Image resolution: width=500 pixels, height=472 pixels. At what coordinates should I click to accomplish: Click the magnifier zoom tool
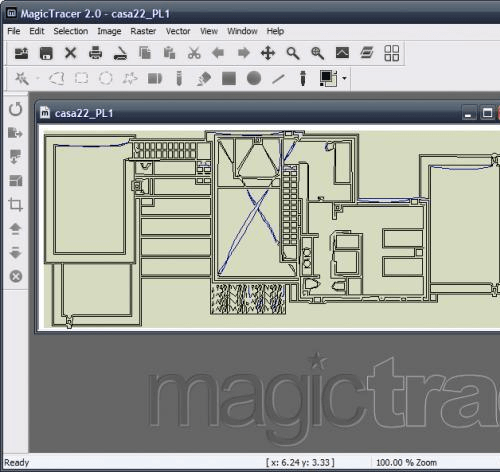(293, 53)
